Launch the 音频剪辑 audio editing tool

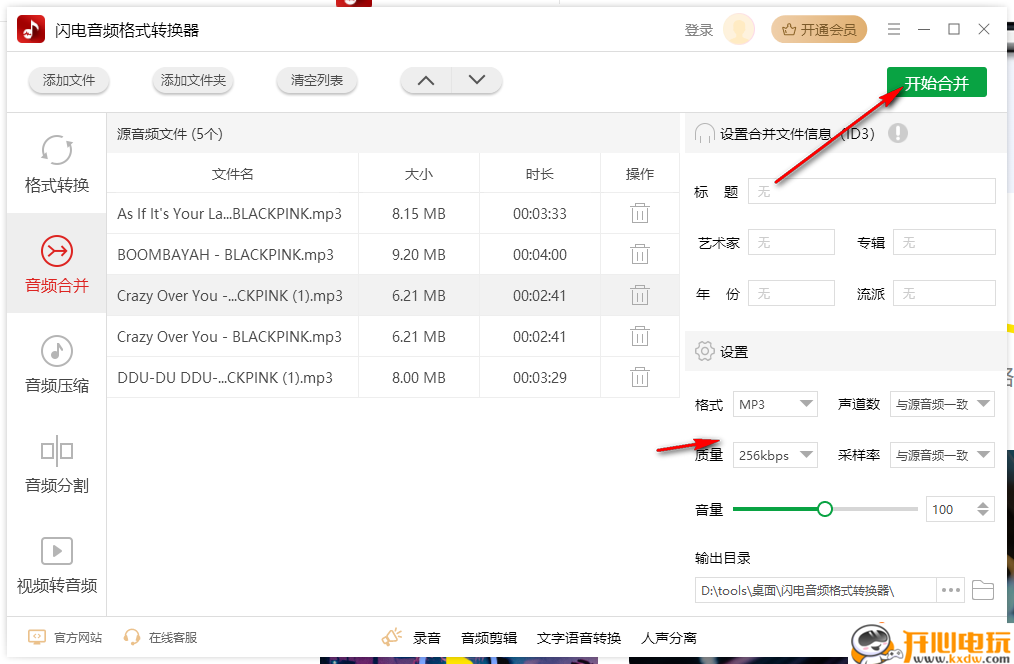[488, 637]
